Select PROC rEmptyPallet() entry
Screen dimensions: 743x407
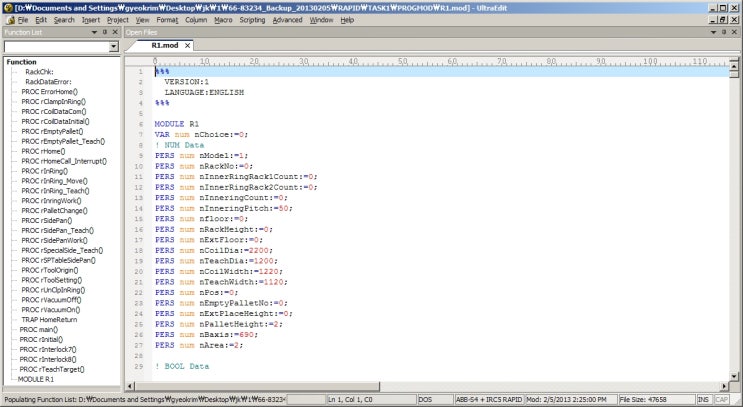(52, 132)
